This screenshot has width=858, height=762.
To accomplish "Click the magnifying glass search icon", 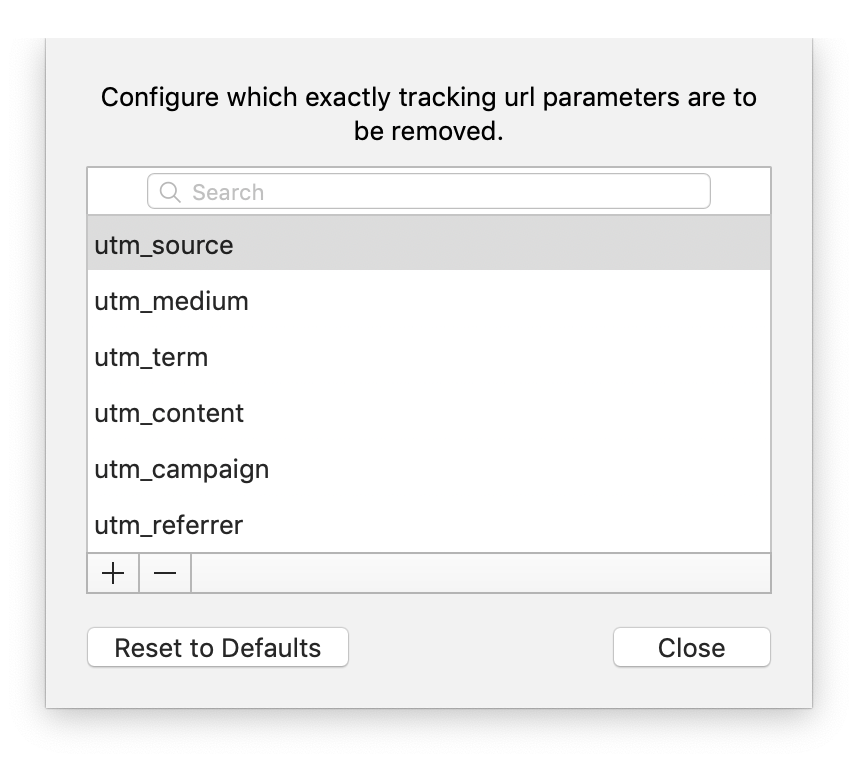I will point(168,191).
